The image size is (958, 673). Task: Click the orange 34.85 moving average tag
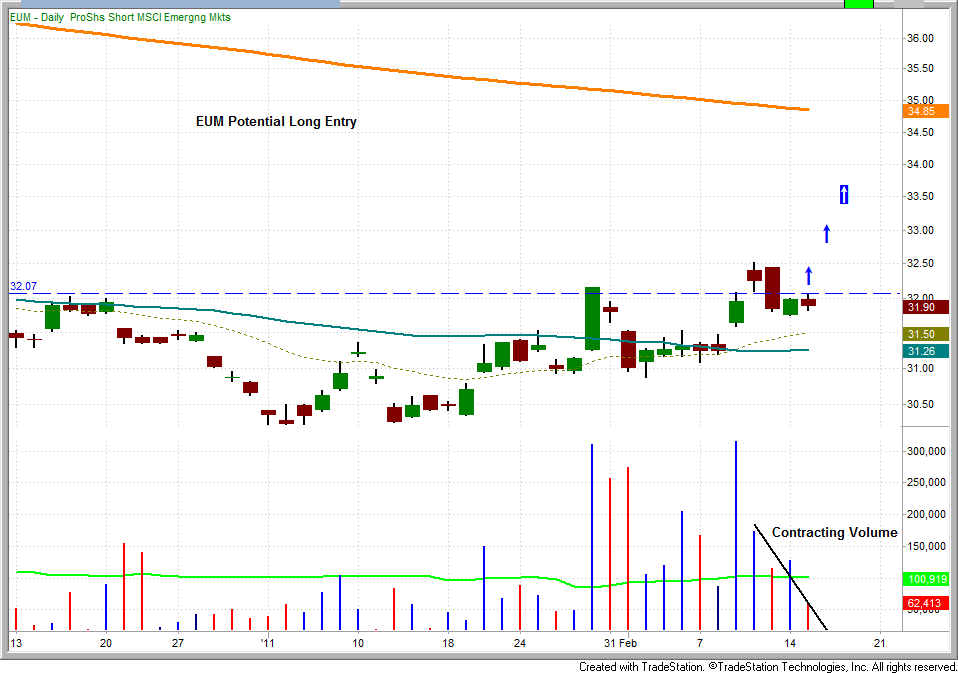coord(925,111)
